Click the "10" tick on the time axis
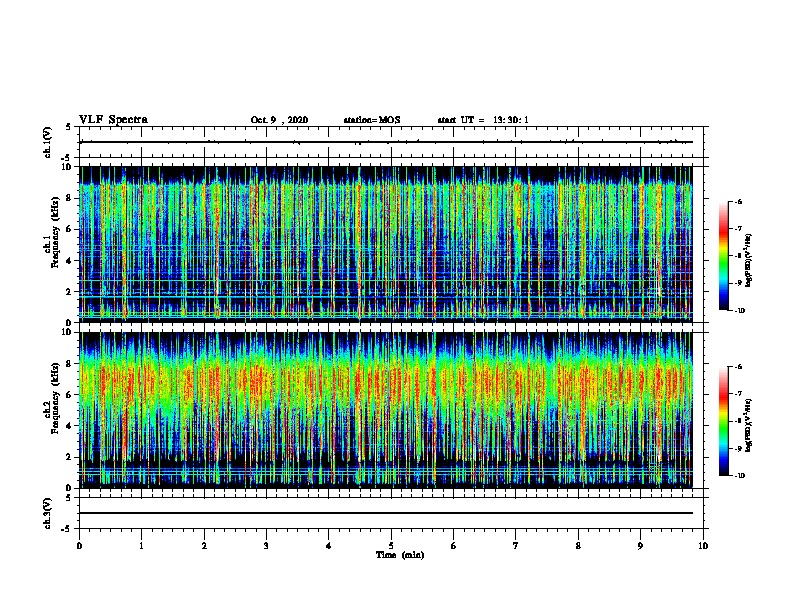 (x=703, y=546)
